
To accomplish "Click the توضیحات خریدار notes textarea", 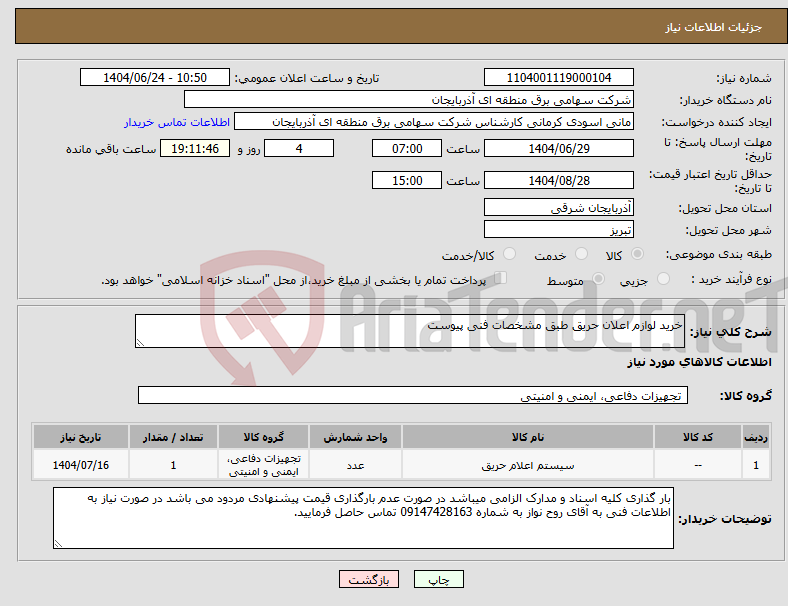I will coord(363,518).
